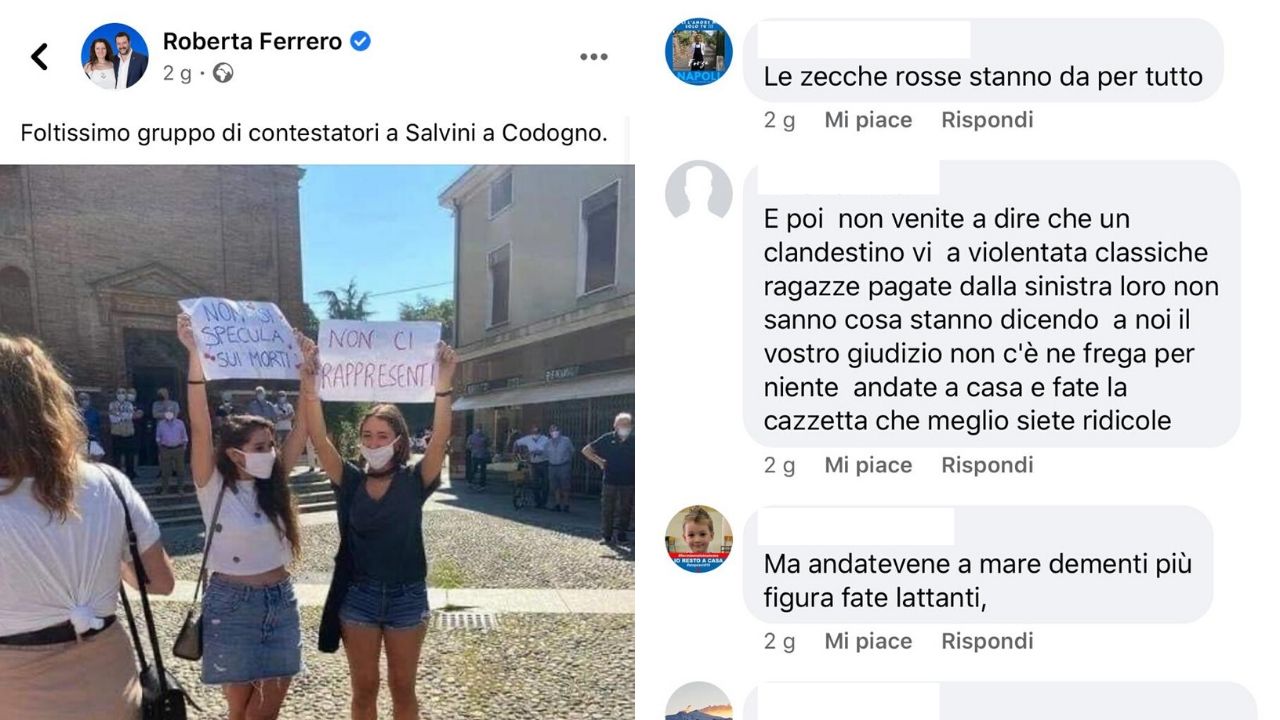Open the partially visible avatar of the last comment
Screen dimensions: 1280x720
pos(699,701)
